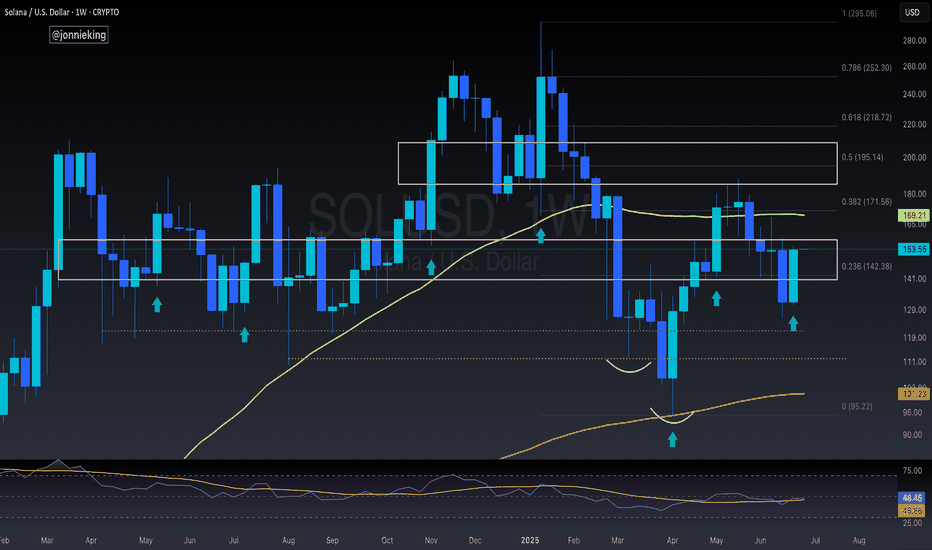The height and width of the screenshot is (550, 932).
Task: Click the 2025 year label on time axis
Action: (530, 540)
